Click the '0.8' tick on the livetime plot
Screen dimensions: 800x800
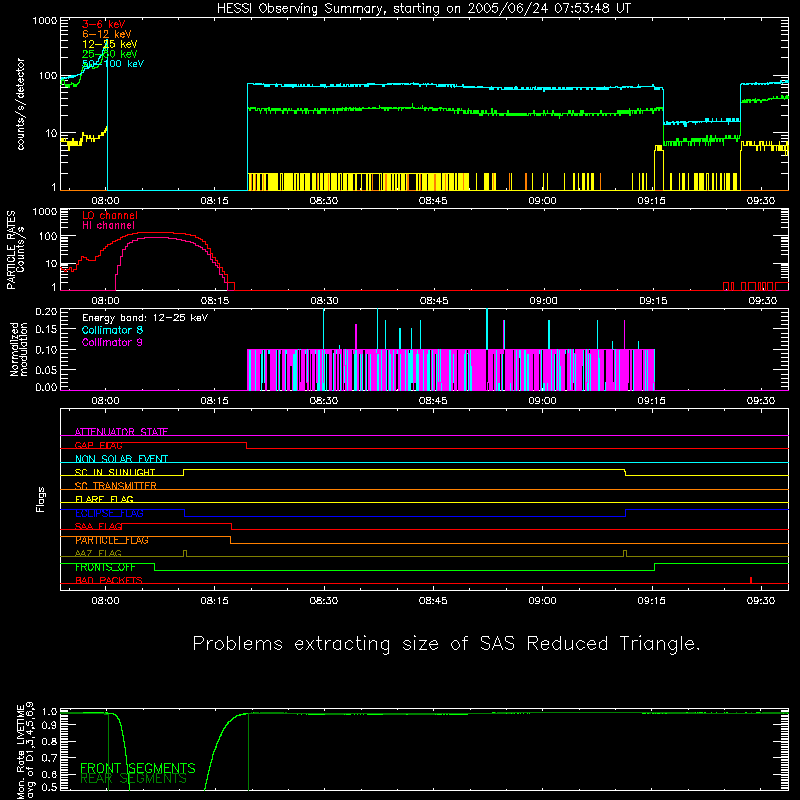50,741
